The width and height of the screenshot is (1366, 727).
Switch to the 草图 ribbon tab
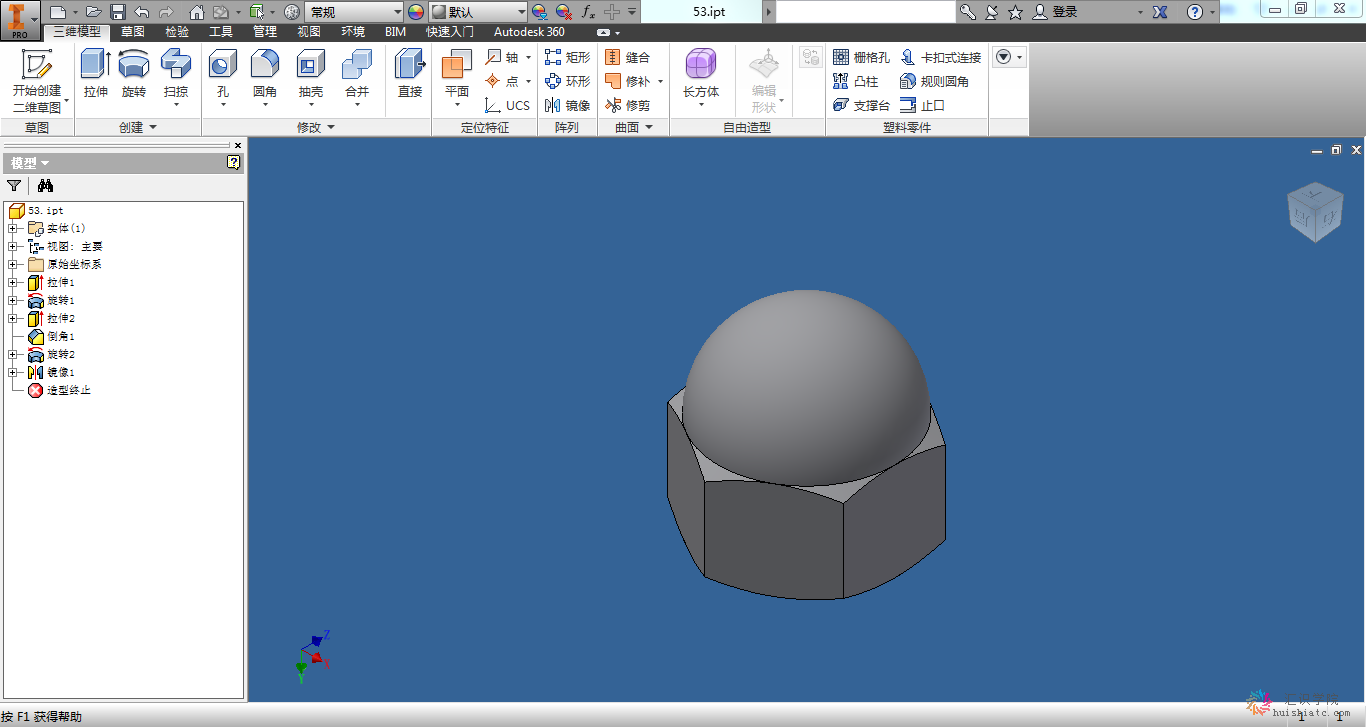(x=133, y=32)
